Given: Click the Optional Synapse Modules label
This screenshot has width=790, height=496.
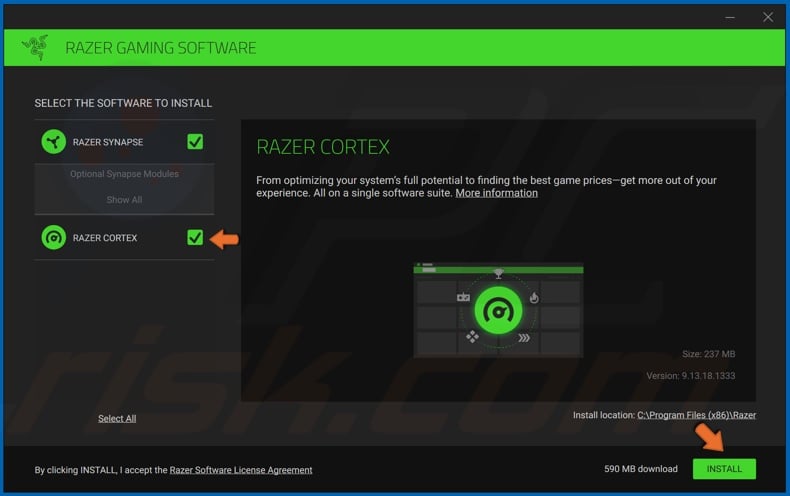Looking at the screenshot, I should (124, 174).
